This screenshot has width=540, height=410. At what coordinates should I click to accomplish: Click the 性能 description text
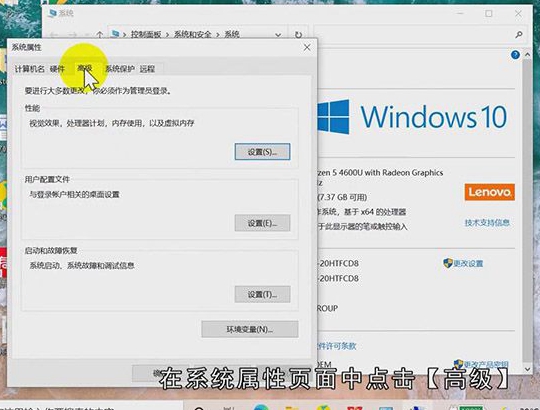(x=112, y=123)
